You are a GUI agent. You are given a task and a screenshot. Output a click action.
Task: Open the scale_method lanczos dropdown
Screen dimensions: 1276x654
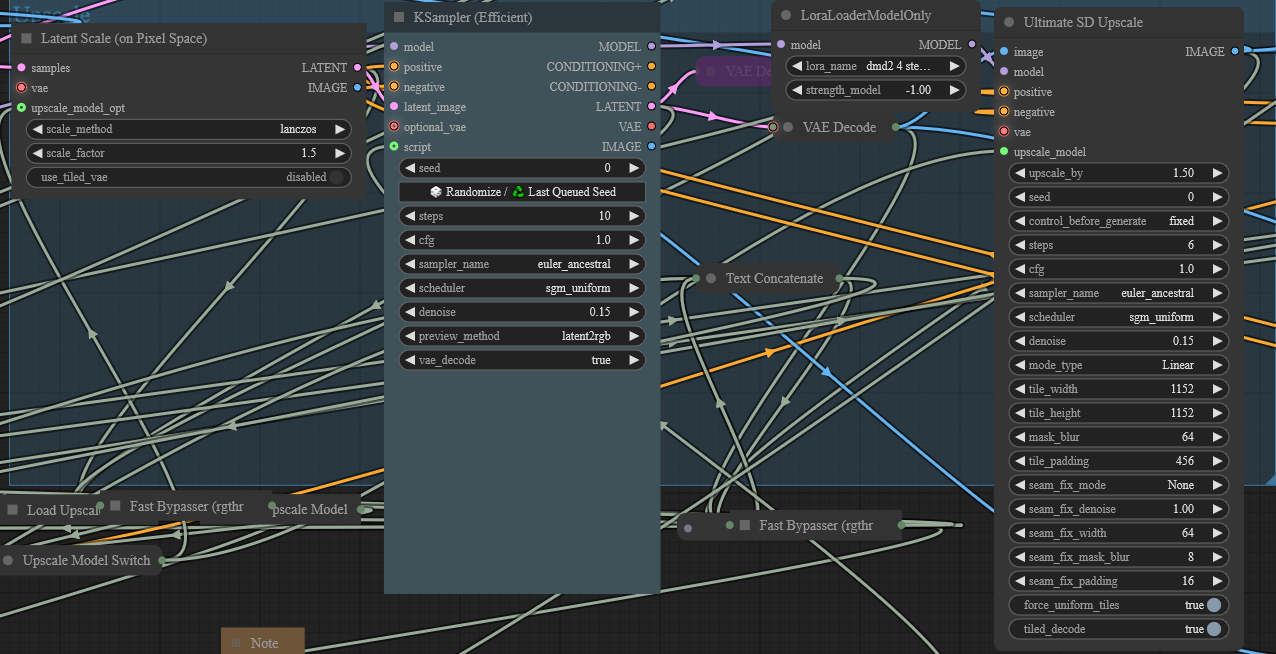pyautogui.click(x=188, y=129)
